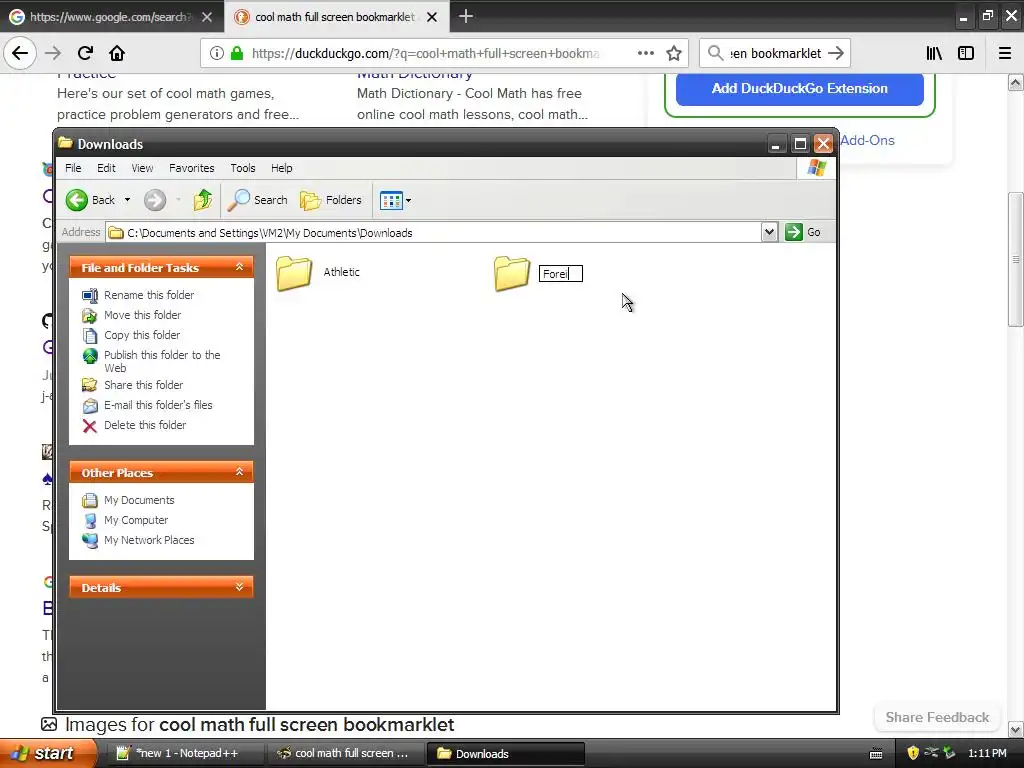
Task: Click the browser search box
Action: click(775, 53)
